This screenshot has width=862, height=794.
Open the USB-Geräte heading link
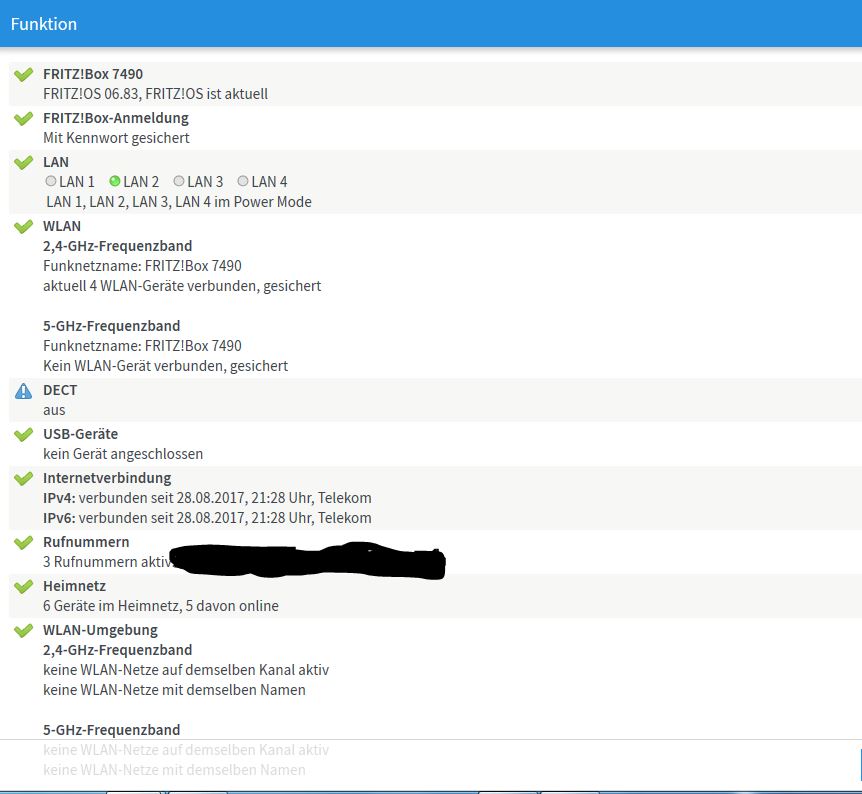80,434
